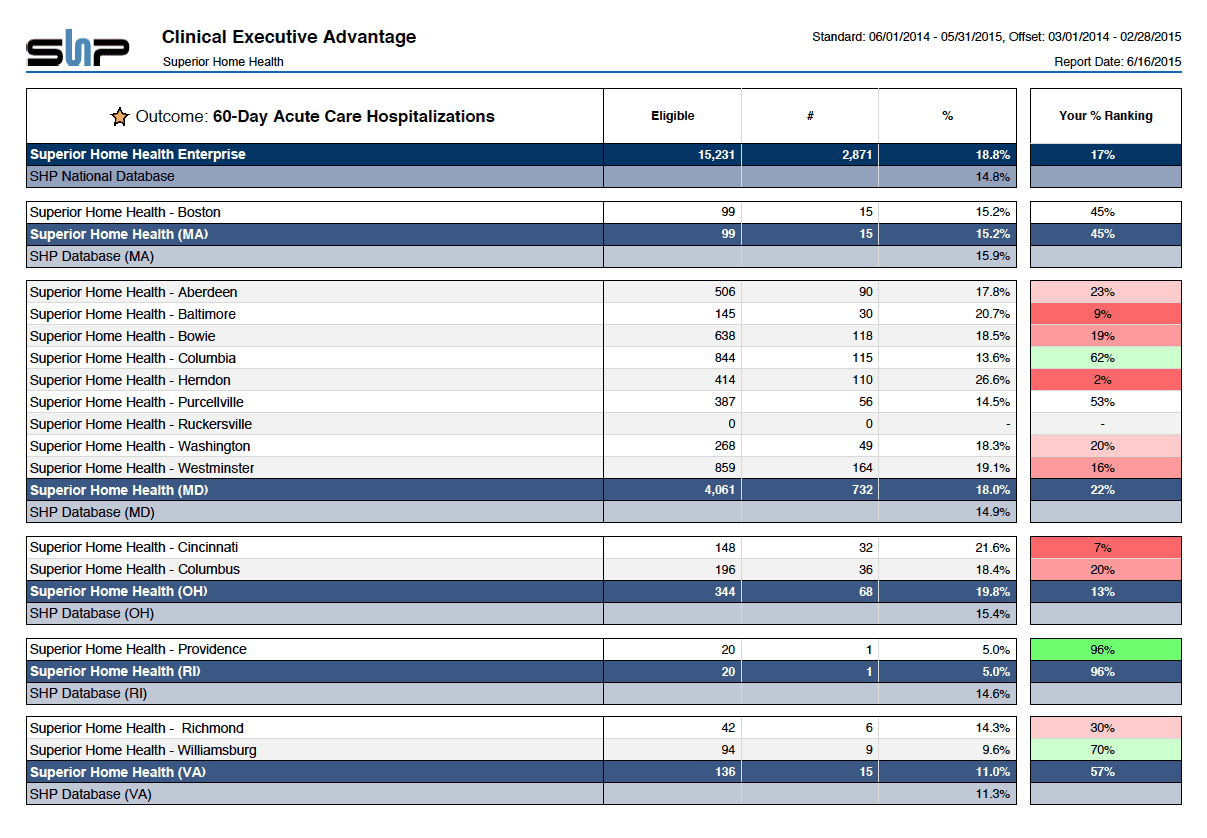Click Superior Home Health Enterprise row label

pos(138,155)
